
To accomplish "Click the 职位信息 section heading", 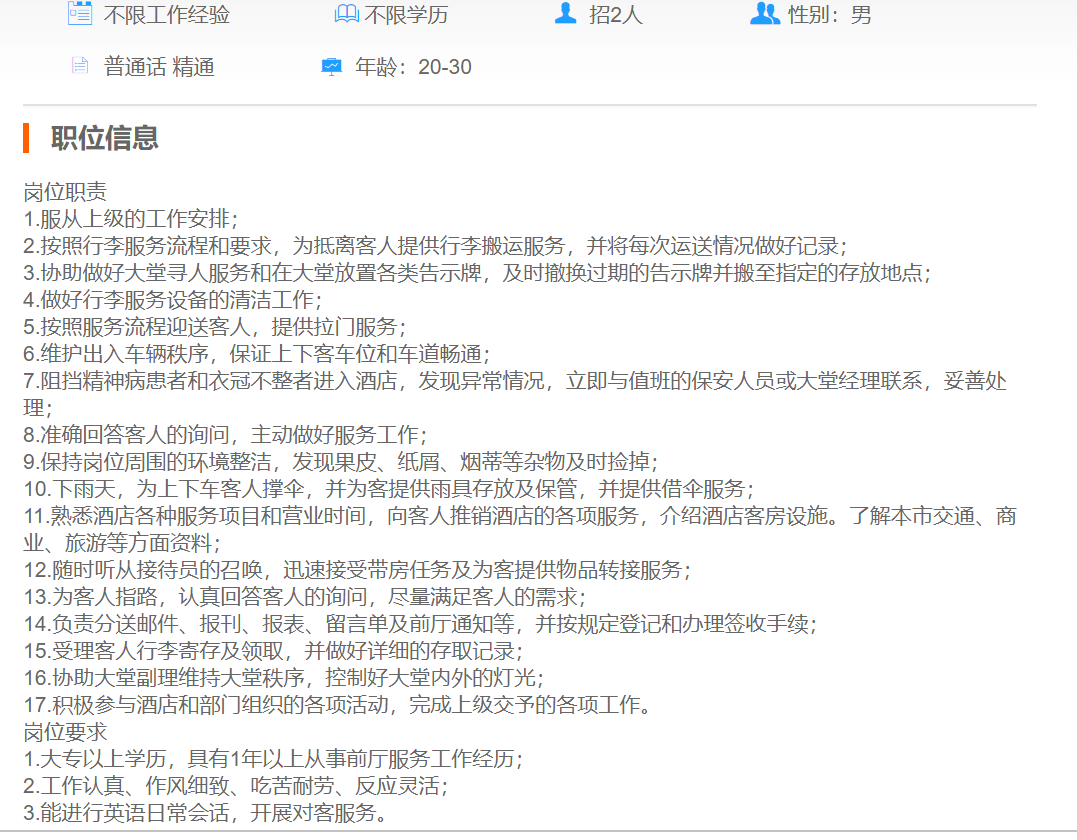I will coord(105,138).
